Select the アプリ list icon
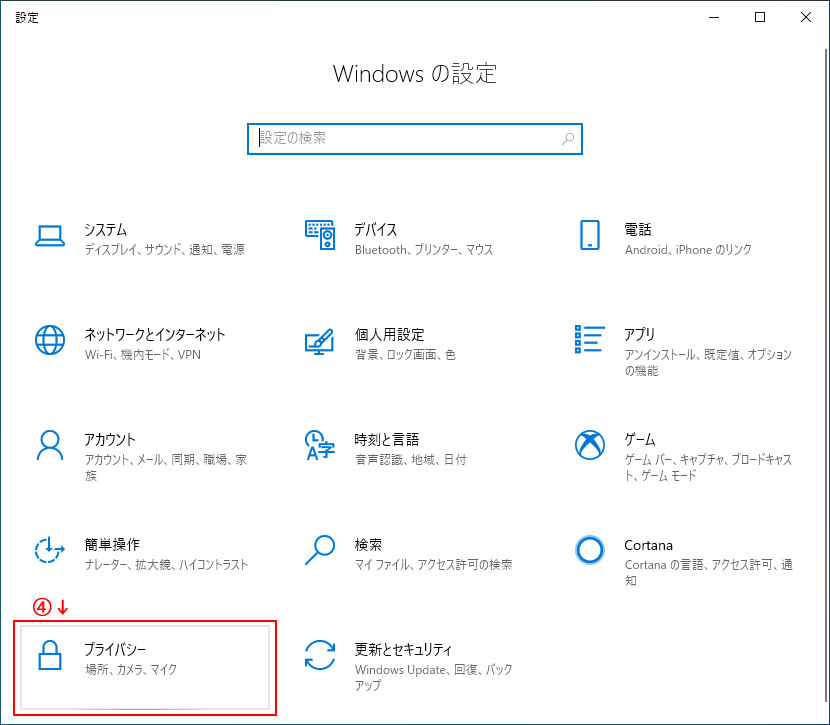This screenshot has width=830, height=725. pyautogui.click(x=590, y=339)
